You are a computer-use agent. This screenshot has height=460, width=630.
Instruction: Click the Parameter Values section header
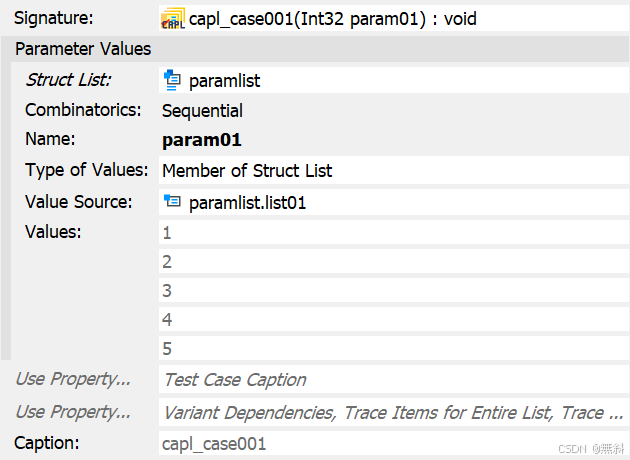84,49
